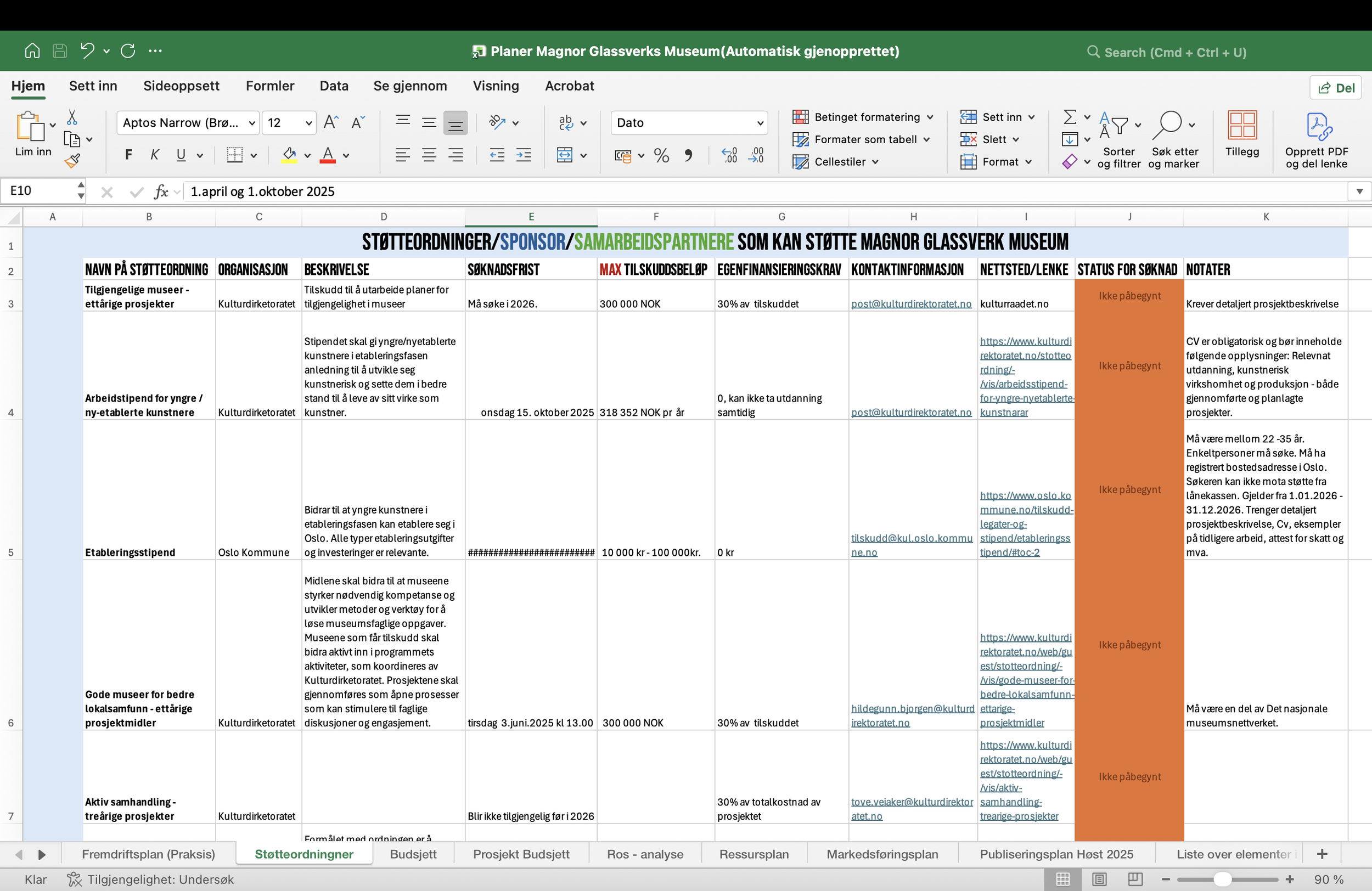
Task: Click the percent style icon
Action: tap(661, 156)
